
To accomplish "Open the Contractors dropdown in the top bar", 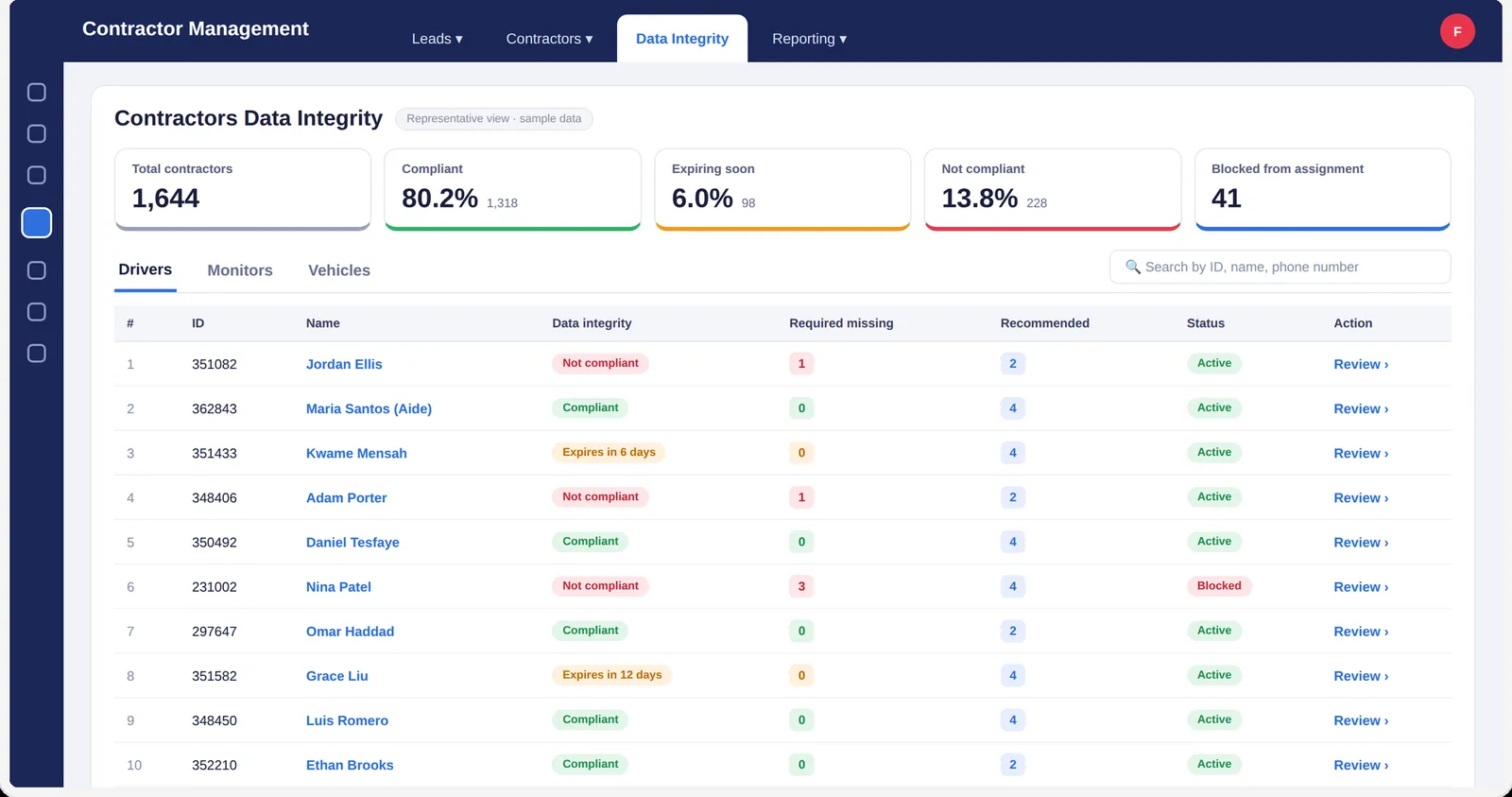I will click(x=549, y=39).
